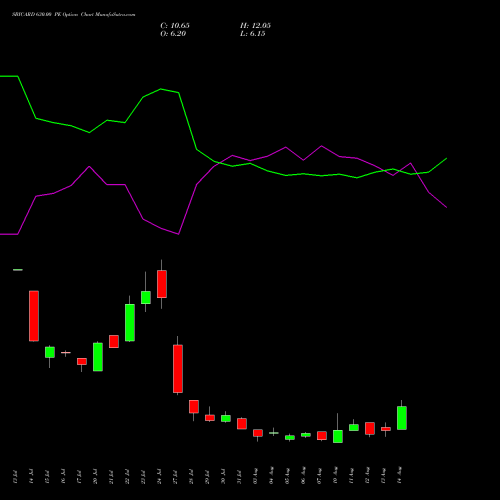
Task: Click the green candle for 22 Jul
Action: point(130,322)
